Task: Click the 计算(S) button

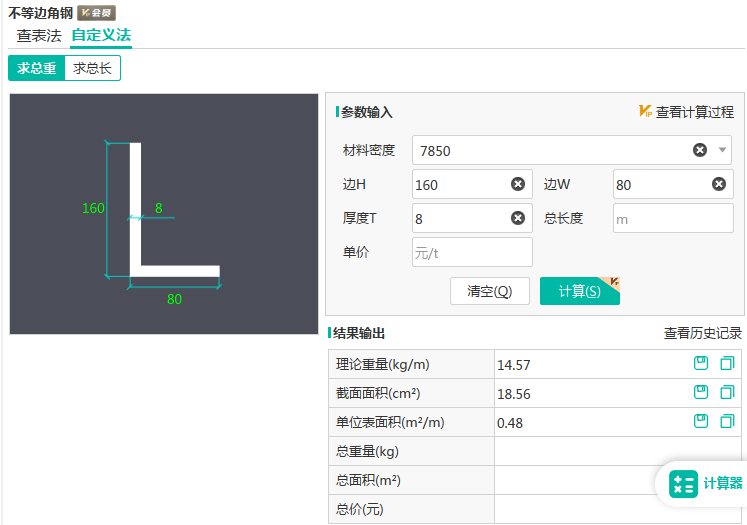Action: point(580,291)
